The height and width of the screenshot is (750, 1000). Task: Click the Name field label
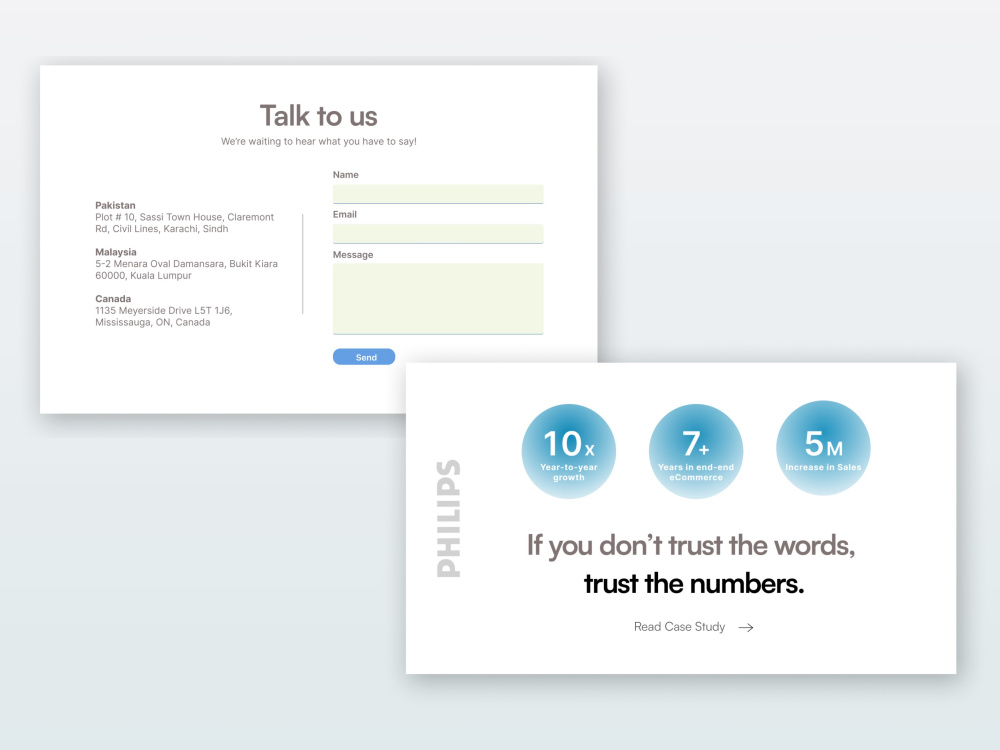[346, 175]
